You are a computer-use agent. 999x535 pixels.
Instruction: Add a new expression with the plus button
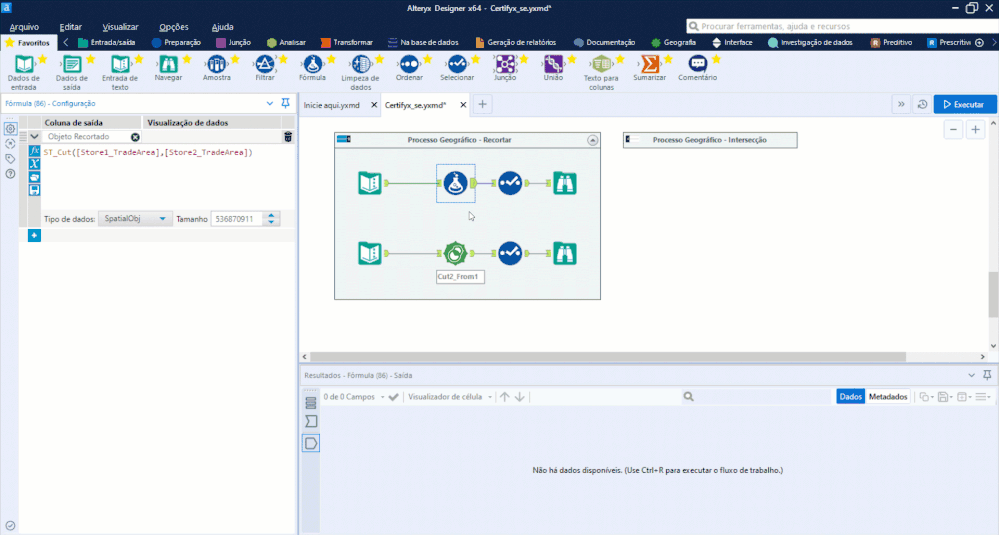[x=34, y=236]
